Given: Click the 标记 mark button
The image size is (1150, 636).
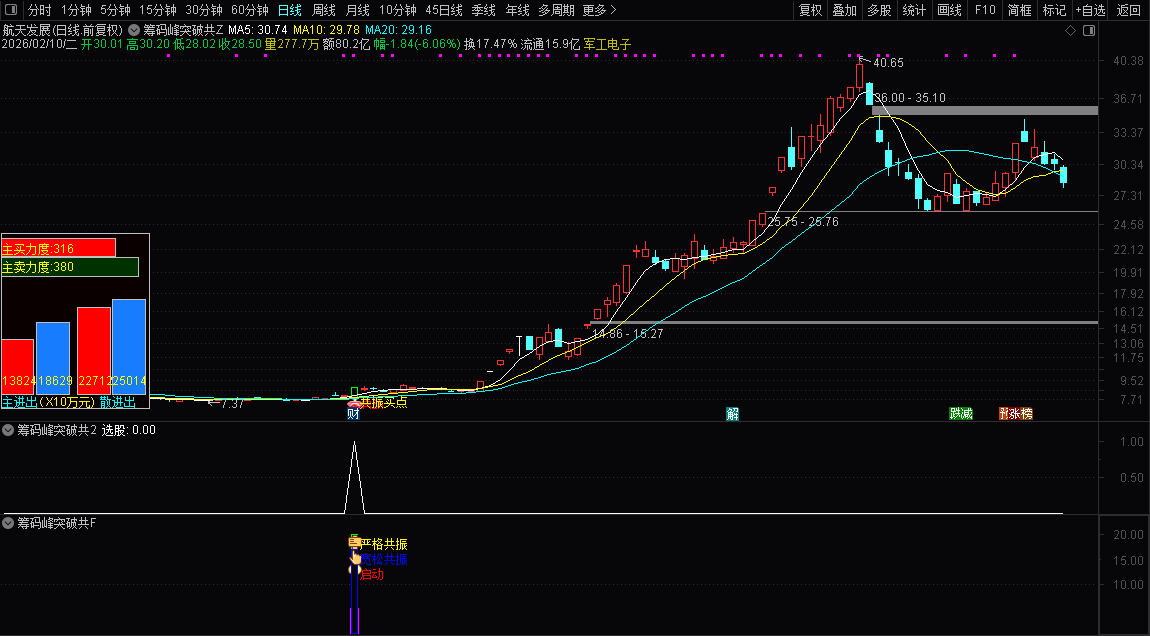Looking at the screenshot, I should pyautogui.click(x=1054, y=10).
